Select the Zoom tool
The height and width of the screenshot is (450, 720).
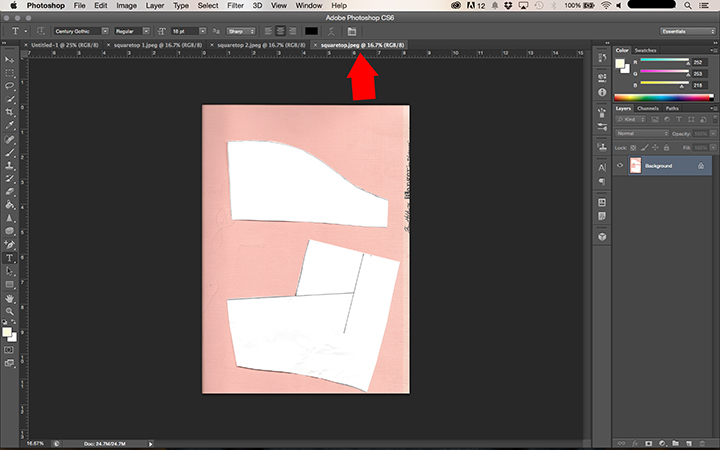pyautogui.click(x=9, y=311)
